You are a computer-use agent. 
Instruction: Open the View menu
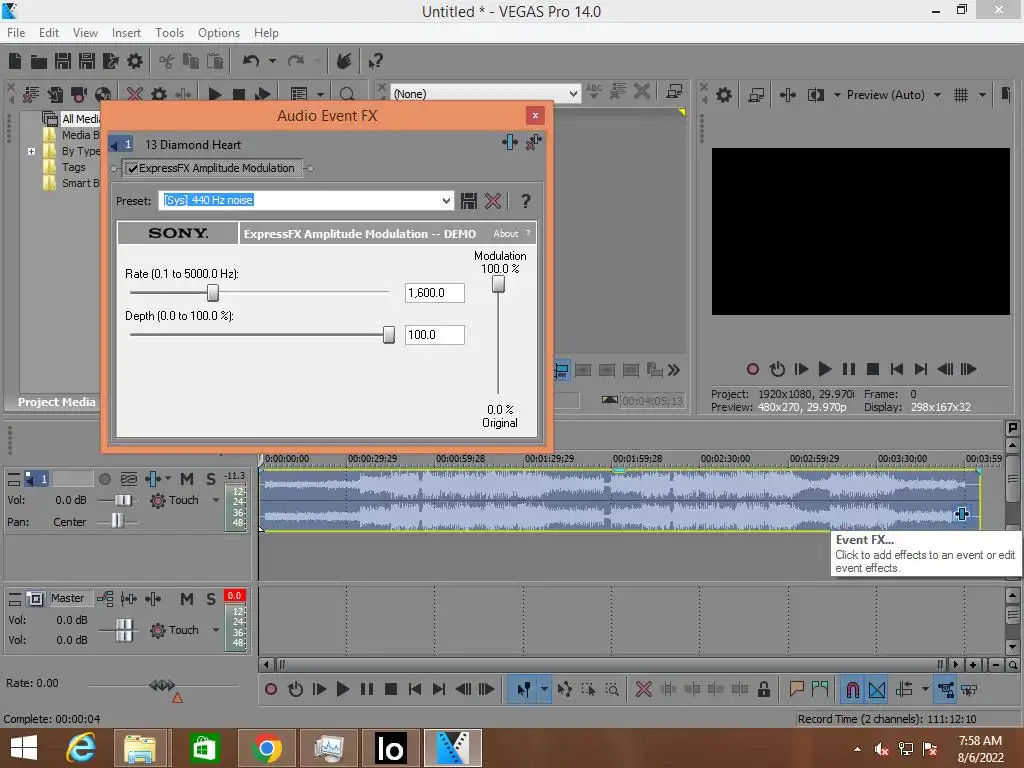[x=85, y=33]
